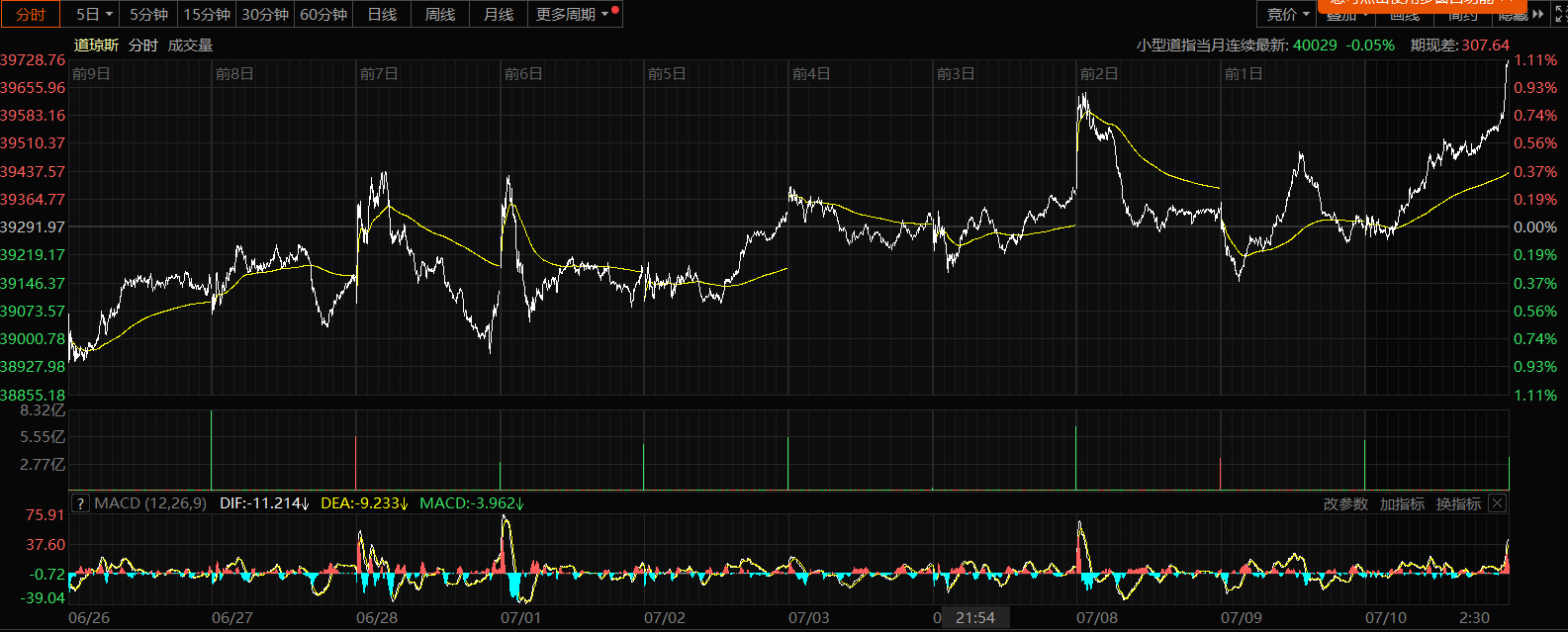Click the 07/02 date on the axis

pos(665,618)
